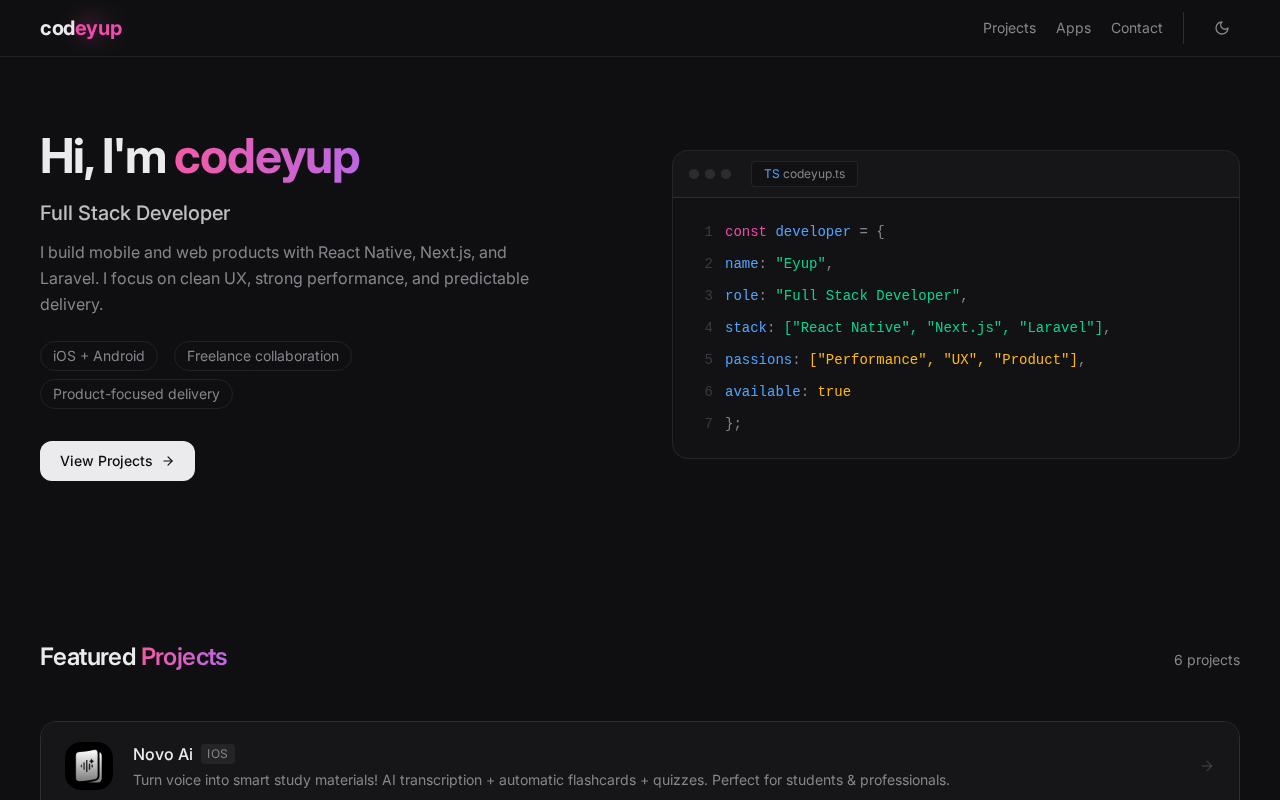Click the Novo Ai project title
This screenshot has height=800, width=1280.
(163, 754)
